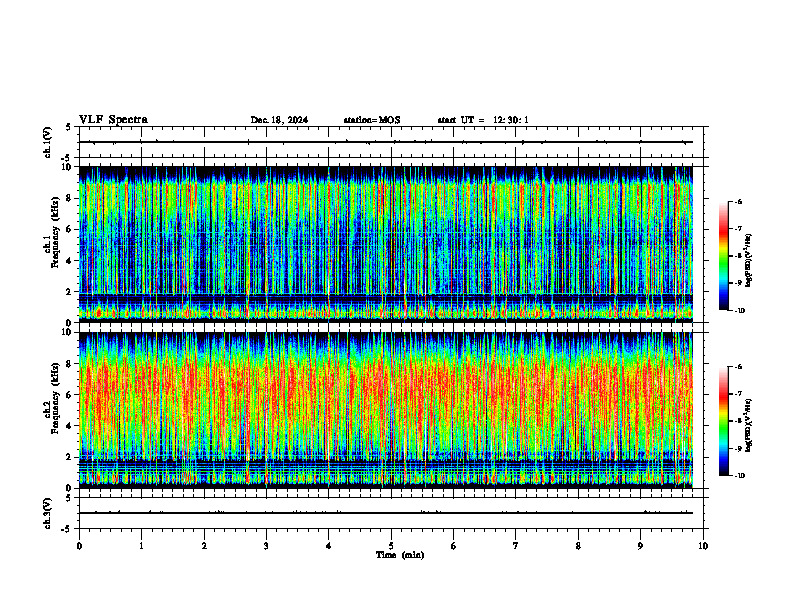The height and width of the screenshot is (612, 792).
Task: Click the ch.1 color bar "log(PSD)" unit label
Action: point(749,261)
